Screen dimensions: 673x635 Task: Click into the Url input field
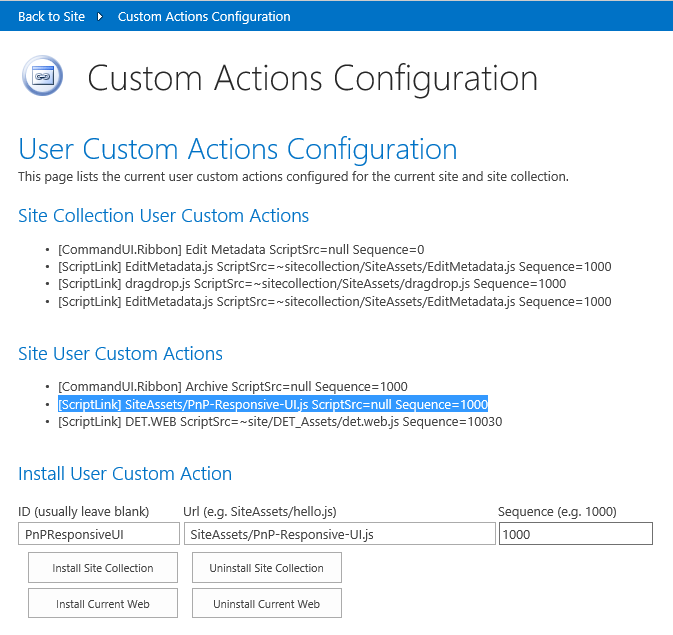point(339,534)
